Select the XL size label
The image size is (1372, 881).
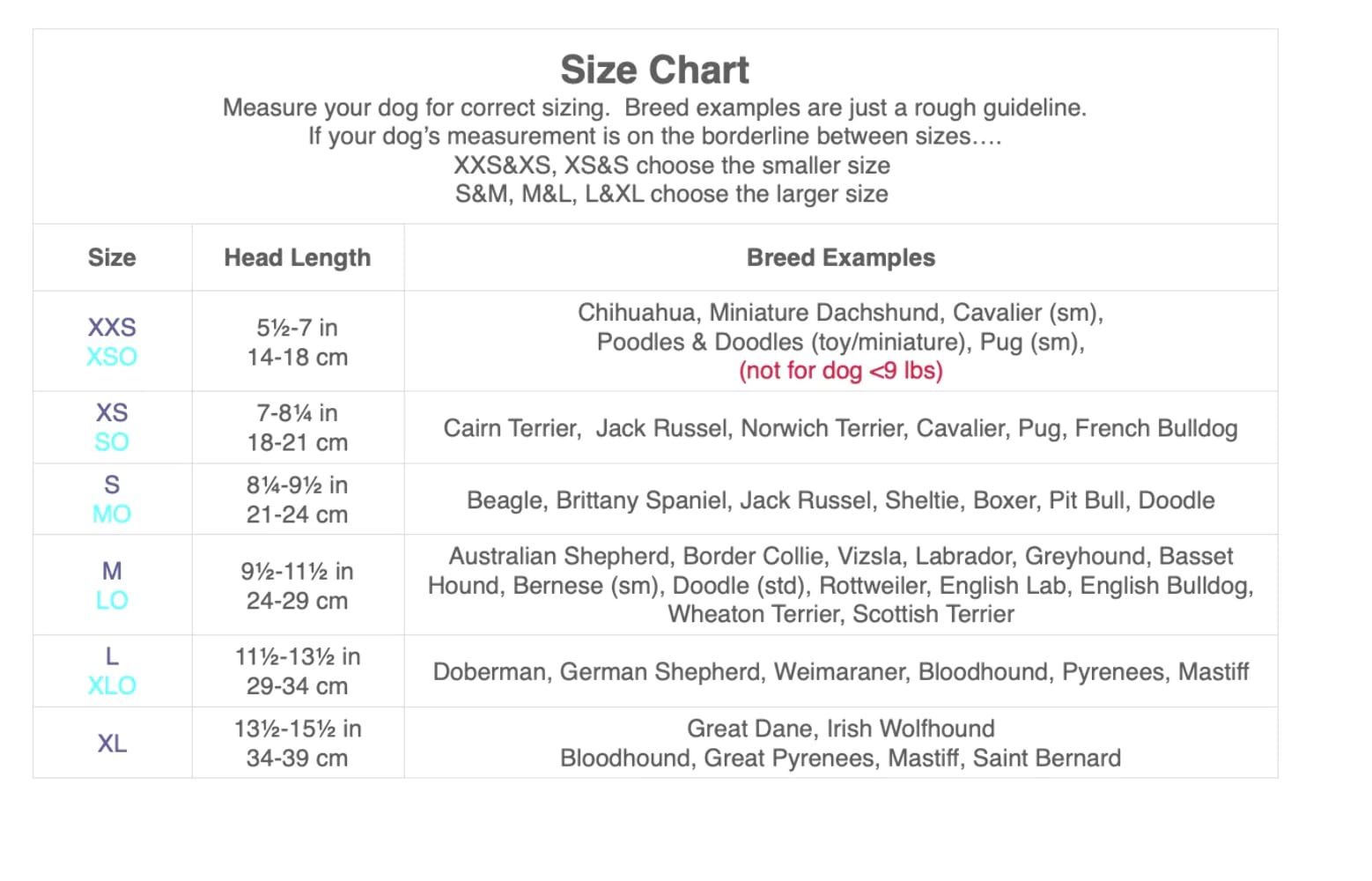(112, 744)
